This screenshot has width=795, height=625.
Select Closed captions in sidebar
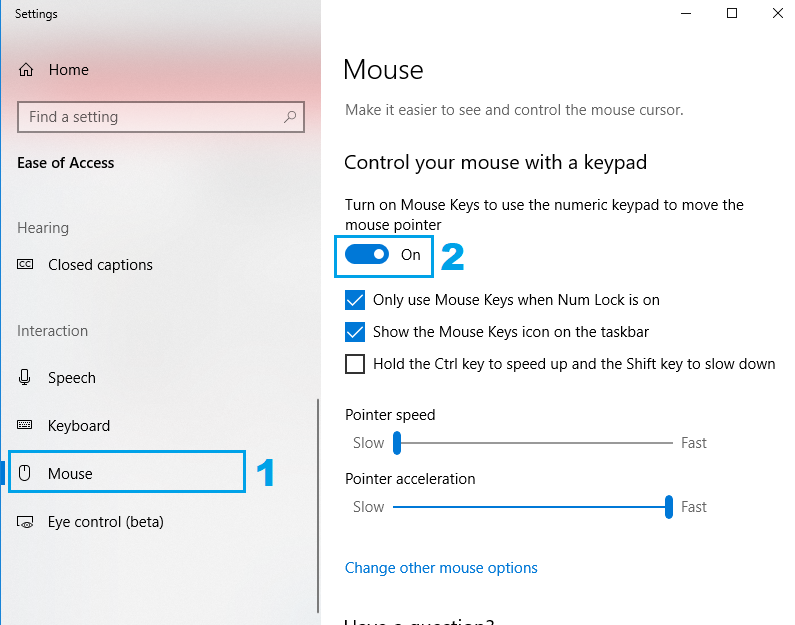click(x=100, y=265)
